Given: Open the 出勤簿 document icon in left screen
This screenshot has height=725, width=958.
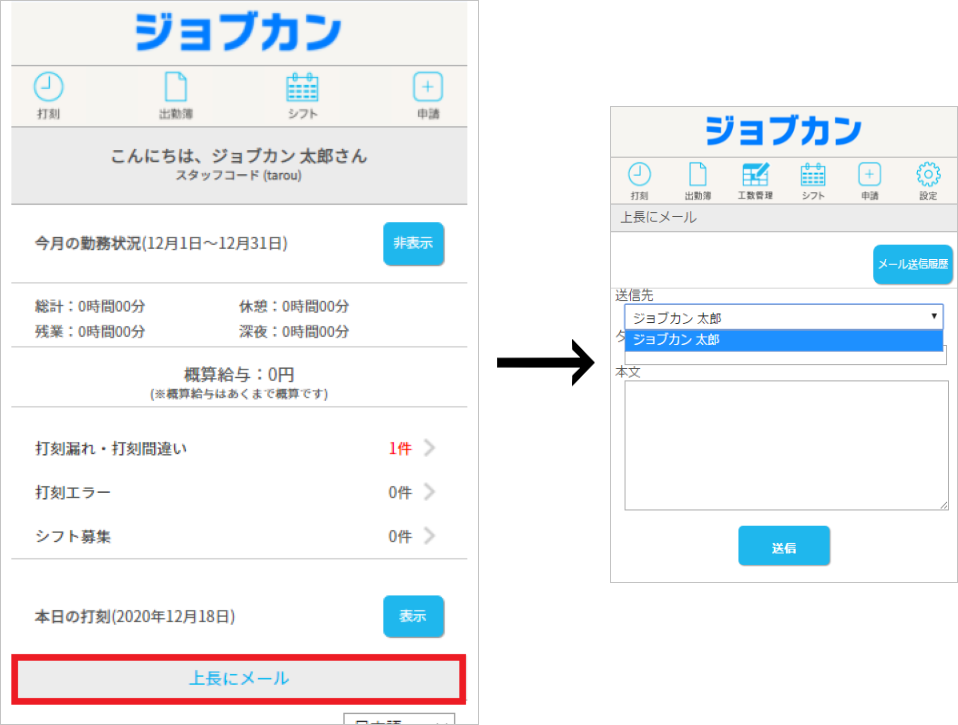Looking at the screenshot, I should coord(176,87).
